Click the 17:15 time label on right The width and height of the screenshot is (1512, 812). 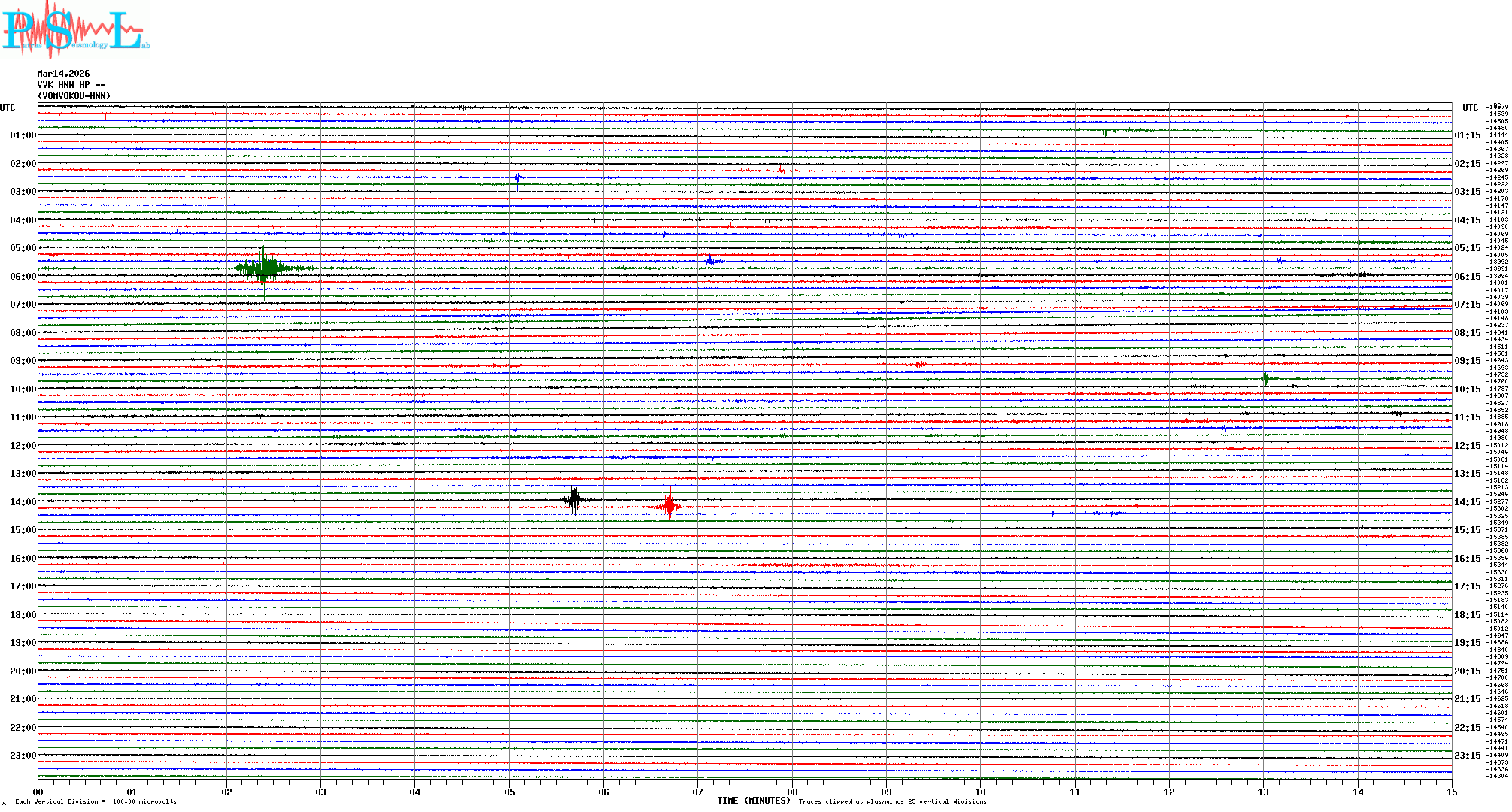pos(1467,586)
